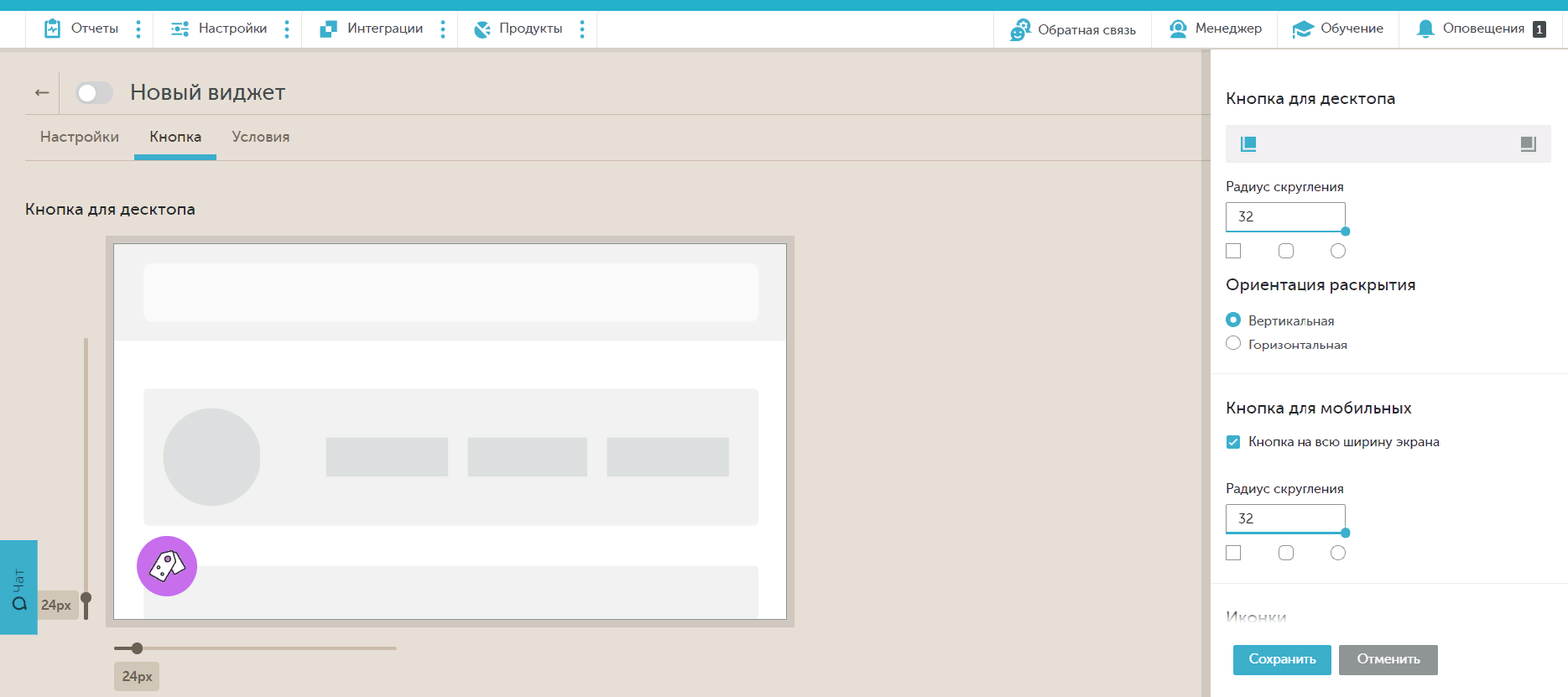Screen dimensions: 1568x697
Task: Click the horizontal offset slider handle
Action: tap(137, 648)
